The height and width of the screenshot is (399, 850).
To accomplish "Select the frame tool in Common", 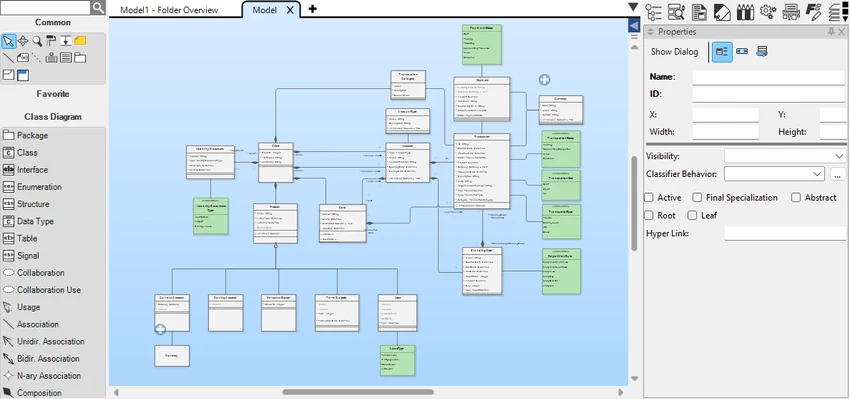I will [x=9, y=75].
